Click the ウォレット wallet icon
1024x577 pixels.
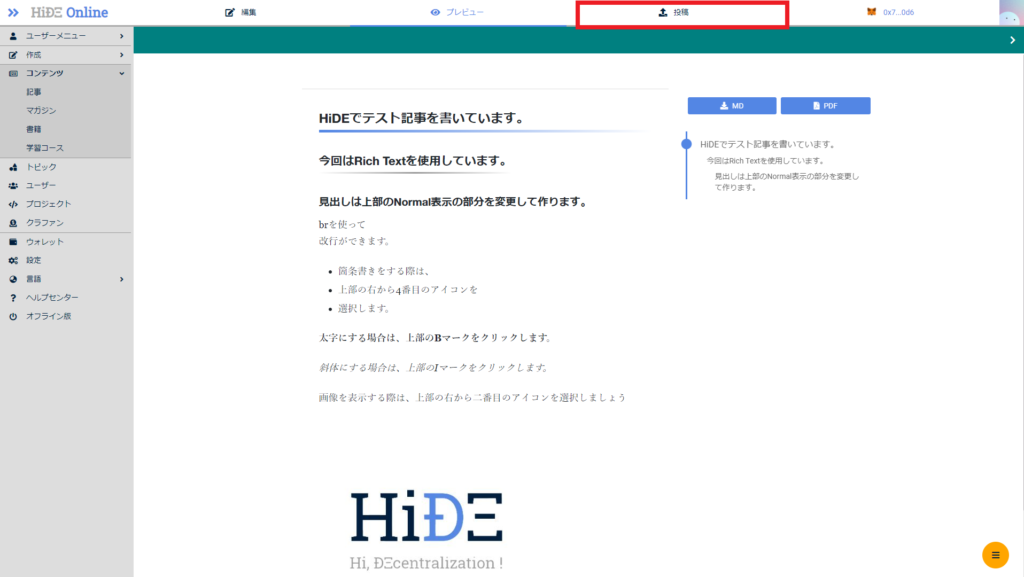pyautogui.click(x=13, y=242)
